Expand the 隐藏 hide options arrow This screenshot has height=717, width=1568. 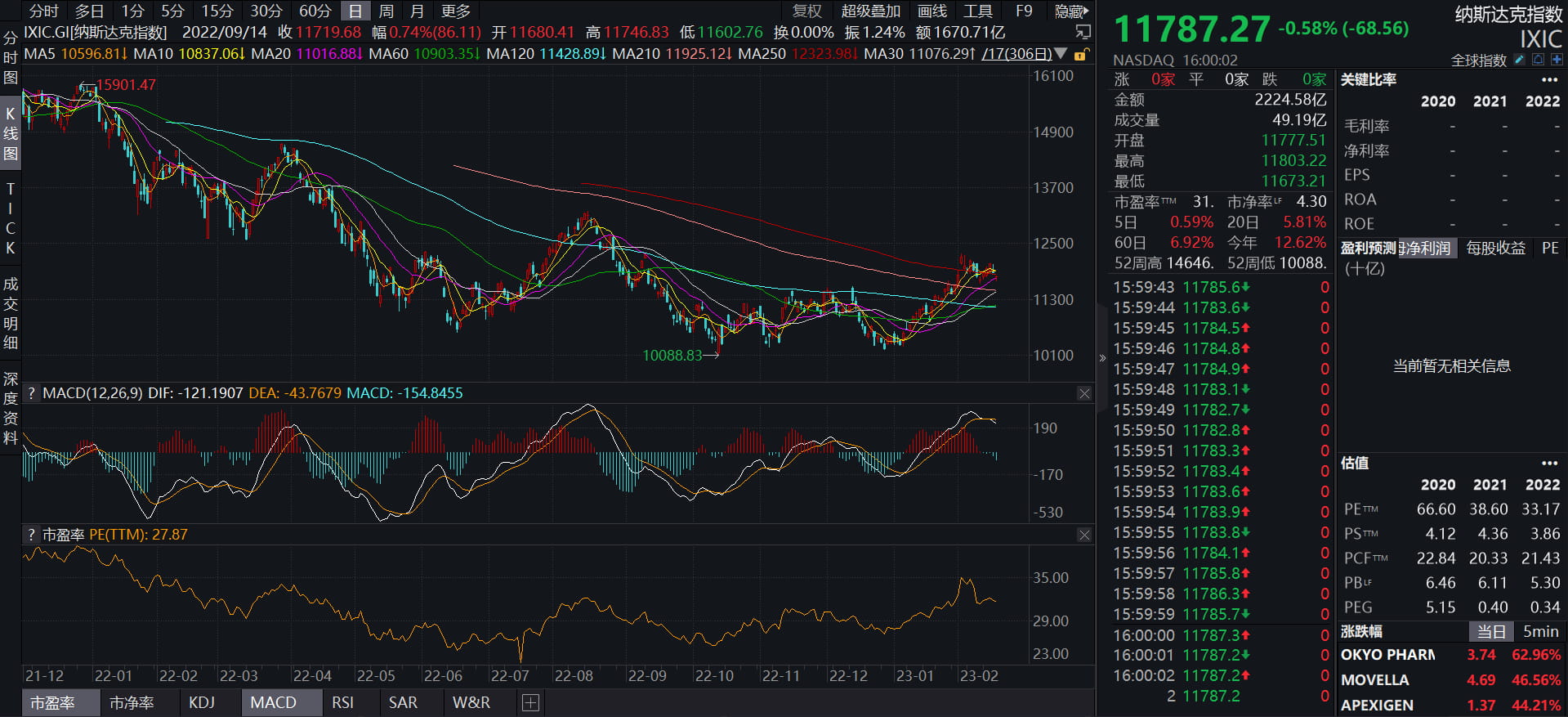tap(1070, 11)
